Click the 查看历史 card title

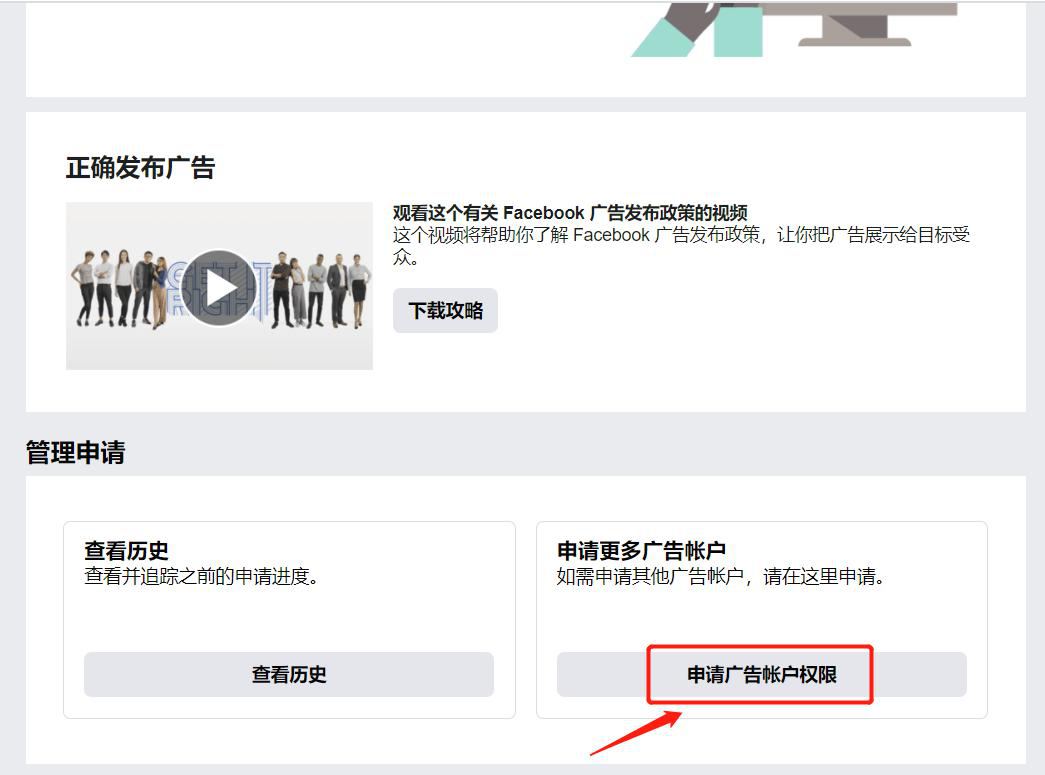pyautogui.click(x=127, y=550)
